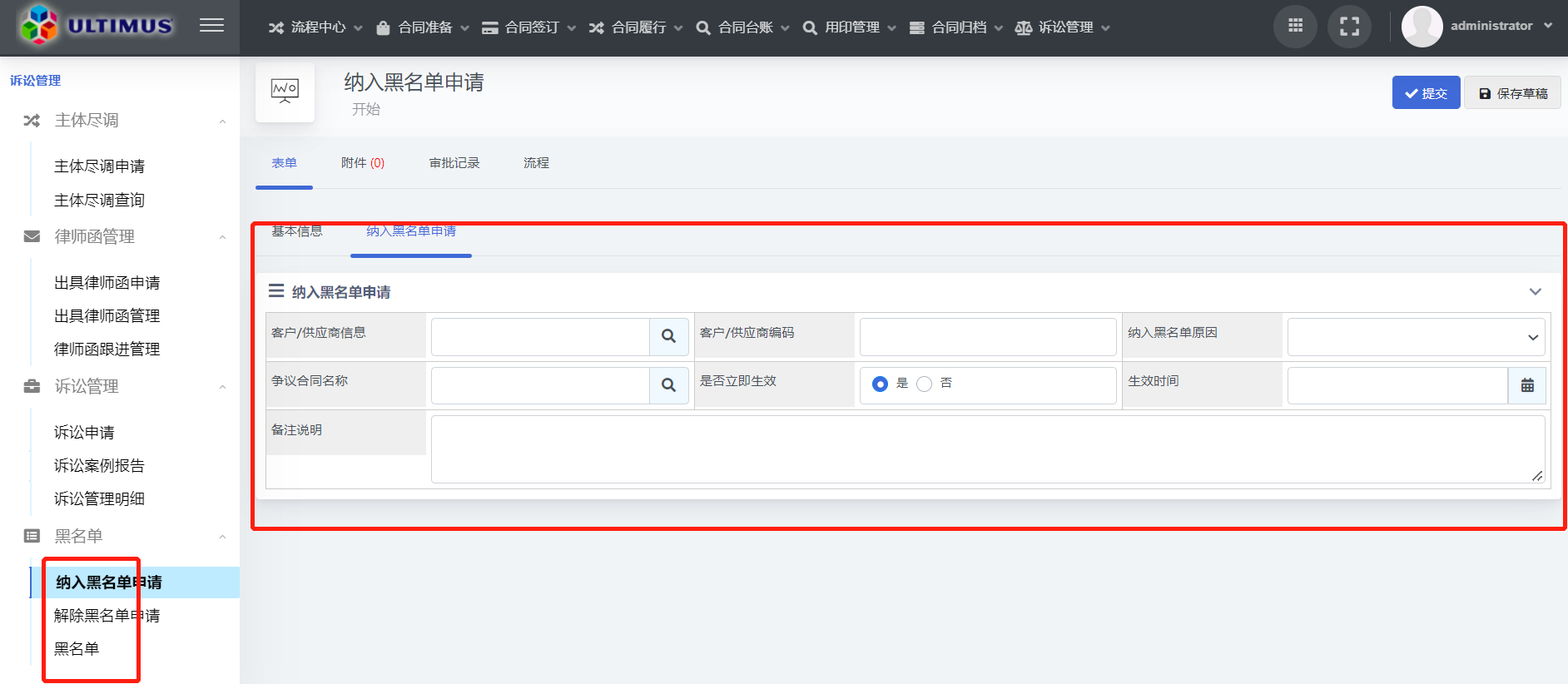Collapse the 诉讼管理 sidebar group chevron
Viewport: 1568px width, 684px height.
click(222, 387)
